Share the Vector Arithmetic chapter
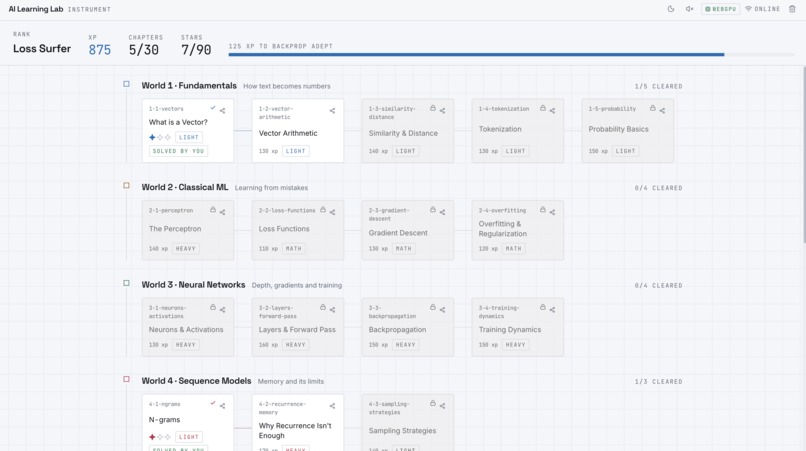 click(x=333, y=111)
